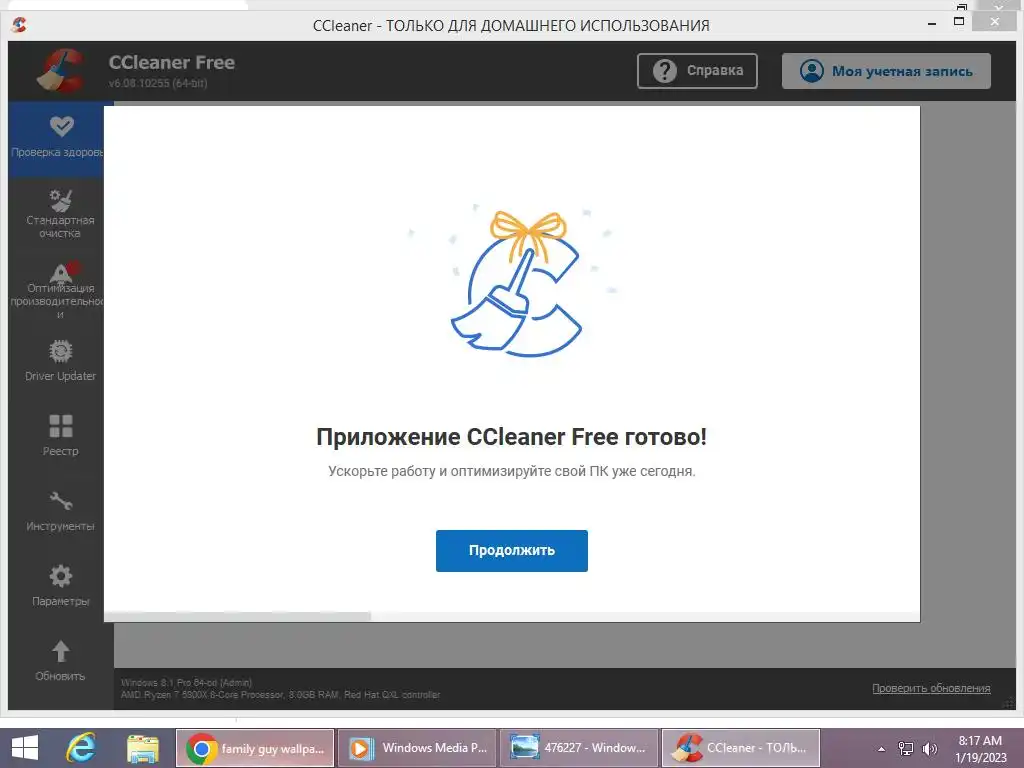Switch to 476227 Windows photo viewer taskbar item

(579, 748)
